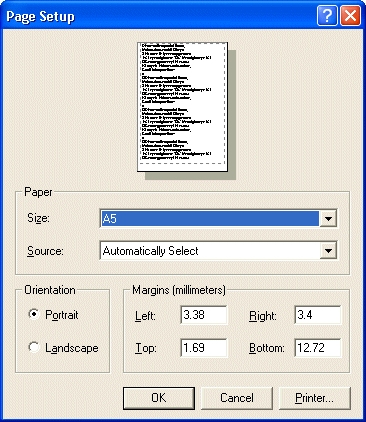Click the question mark help icon

(x=327, y=16)
